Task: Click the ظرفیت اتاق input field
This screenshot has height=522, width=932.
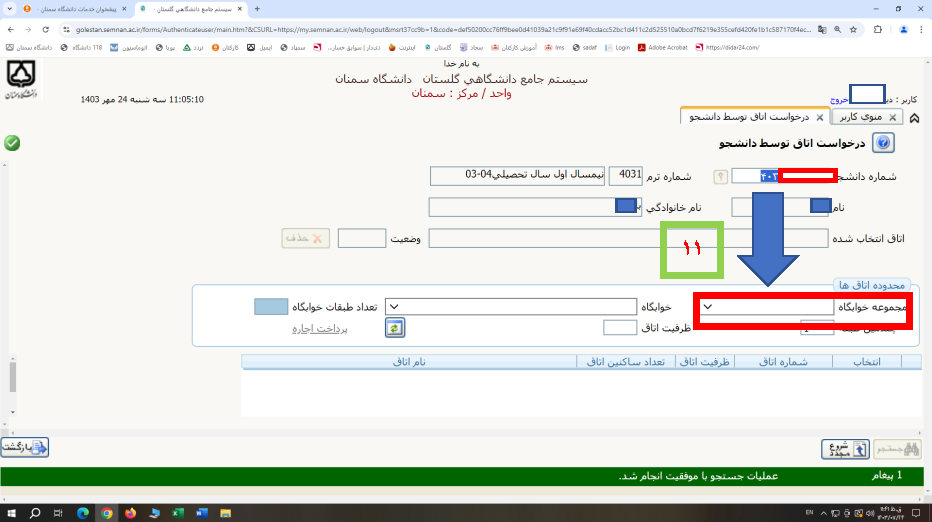Action: pos(620,328)
